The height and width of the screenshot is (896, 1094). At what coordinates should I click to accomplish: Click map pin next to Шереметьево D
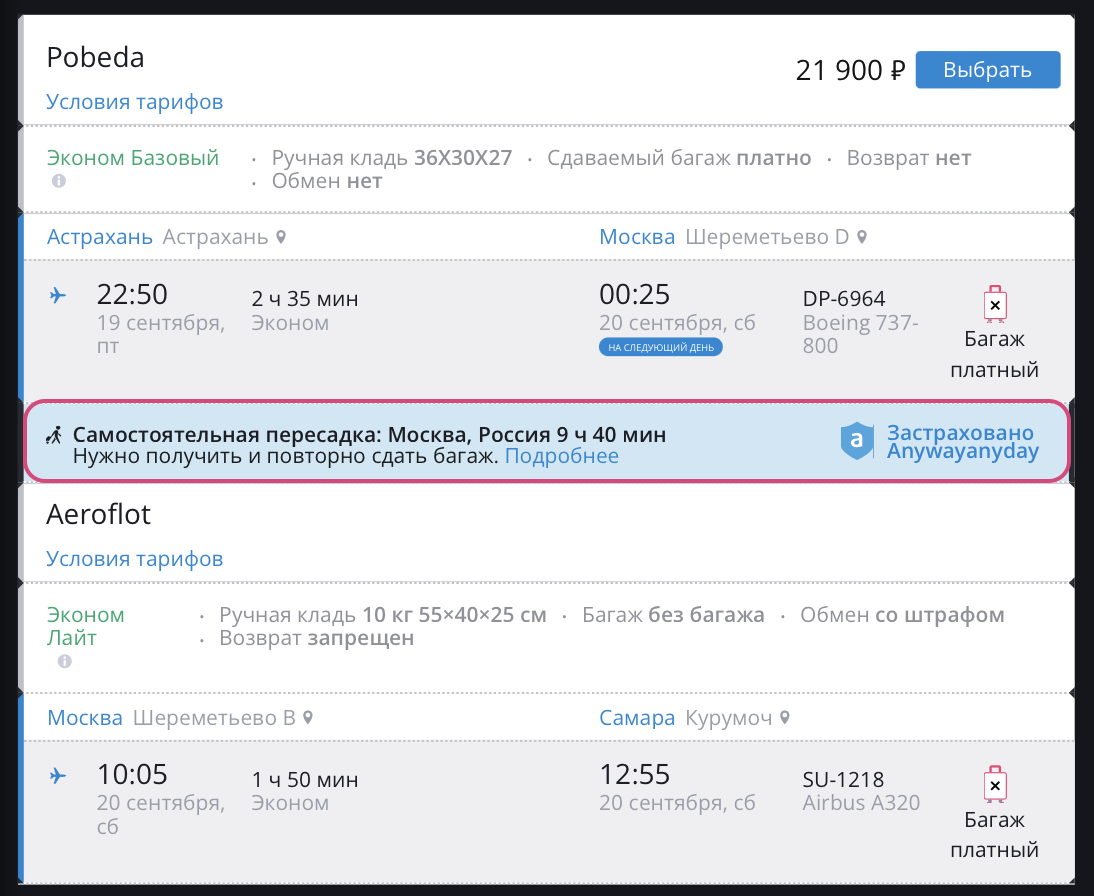(862, 237)
